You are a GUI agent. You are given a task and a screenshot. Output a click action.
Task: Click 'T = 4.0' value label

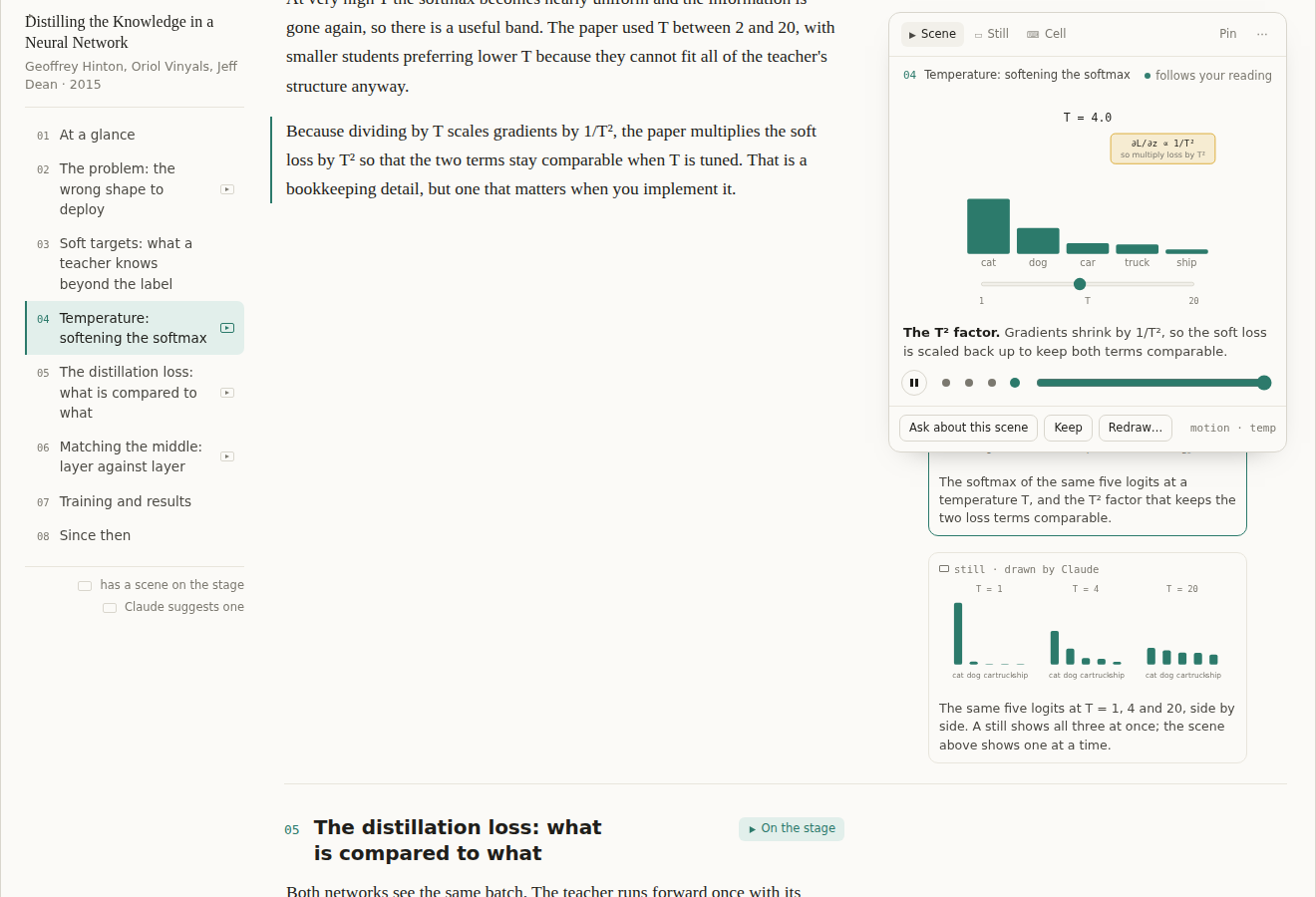tap(1087, 118)
